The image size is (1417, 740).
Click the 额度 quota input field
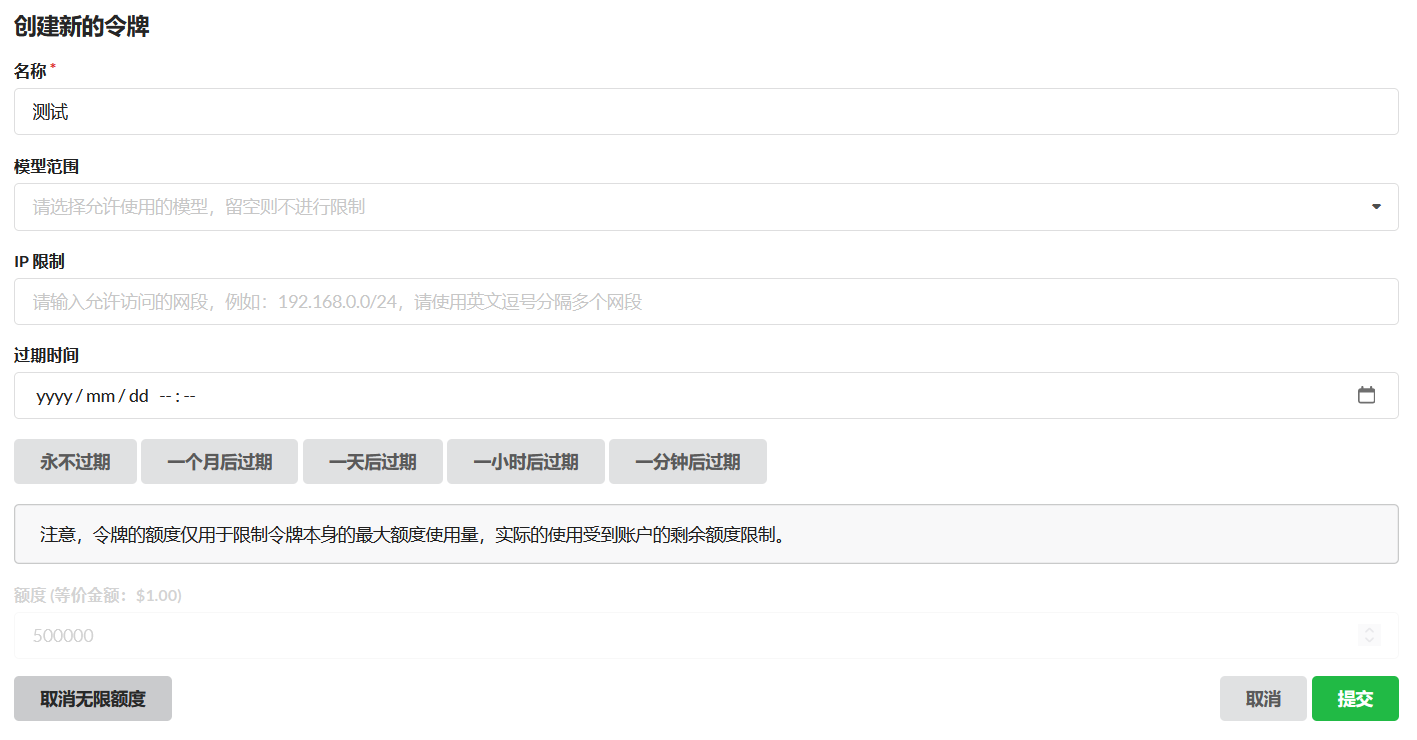coord(600,635)
